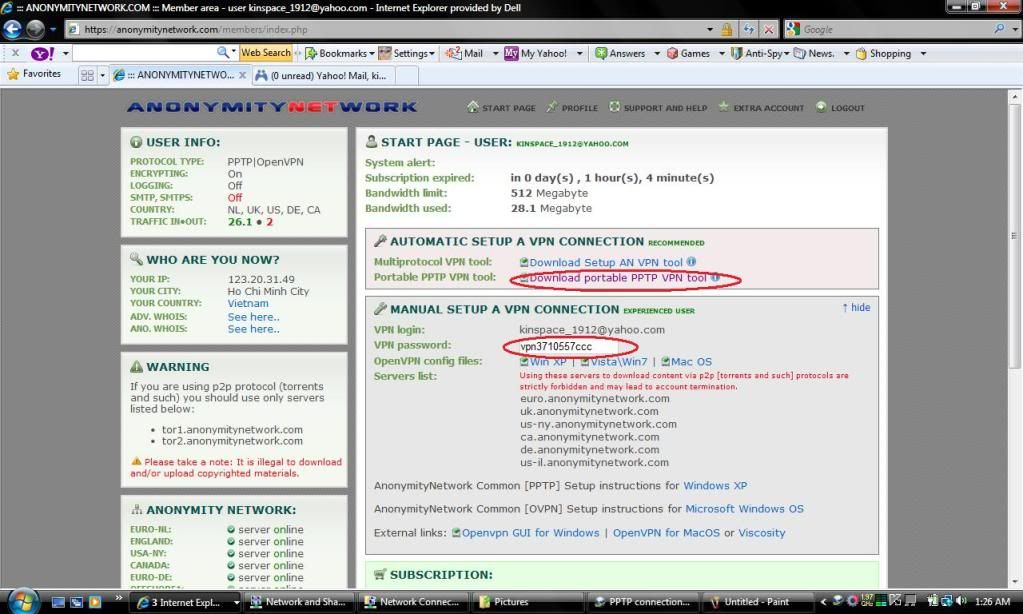
Task: Open Untitled - Paint from the taskbar
Action: (759, 602)
